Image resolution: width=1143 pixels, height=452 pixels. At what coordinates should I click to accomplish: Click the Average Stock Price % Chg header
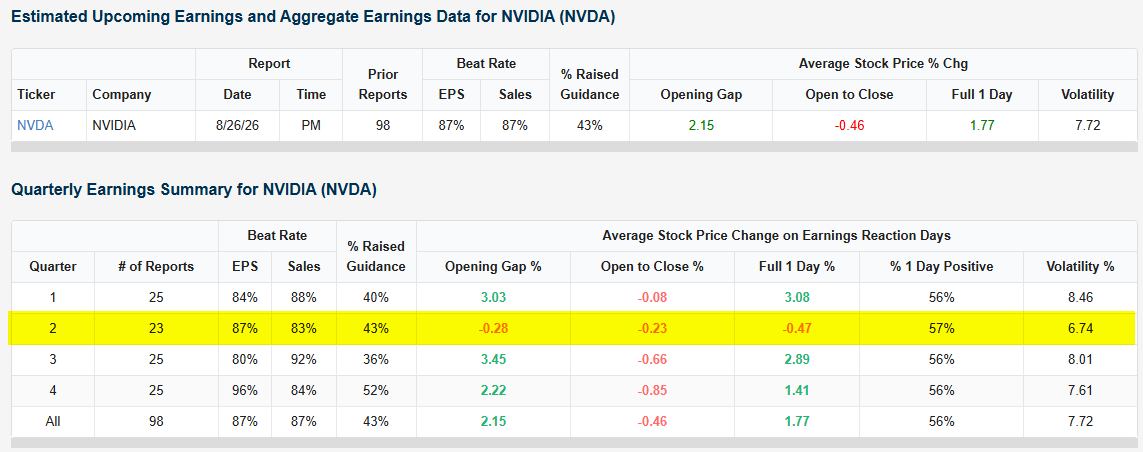[x=883, y=63]
